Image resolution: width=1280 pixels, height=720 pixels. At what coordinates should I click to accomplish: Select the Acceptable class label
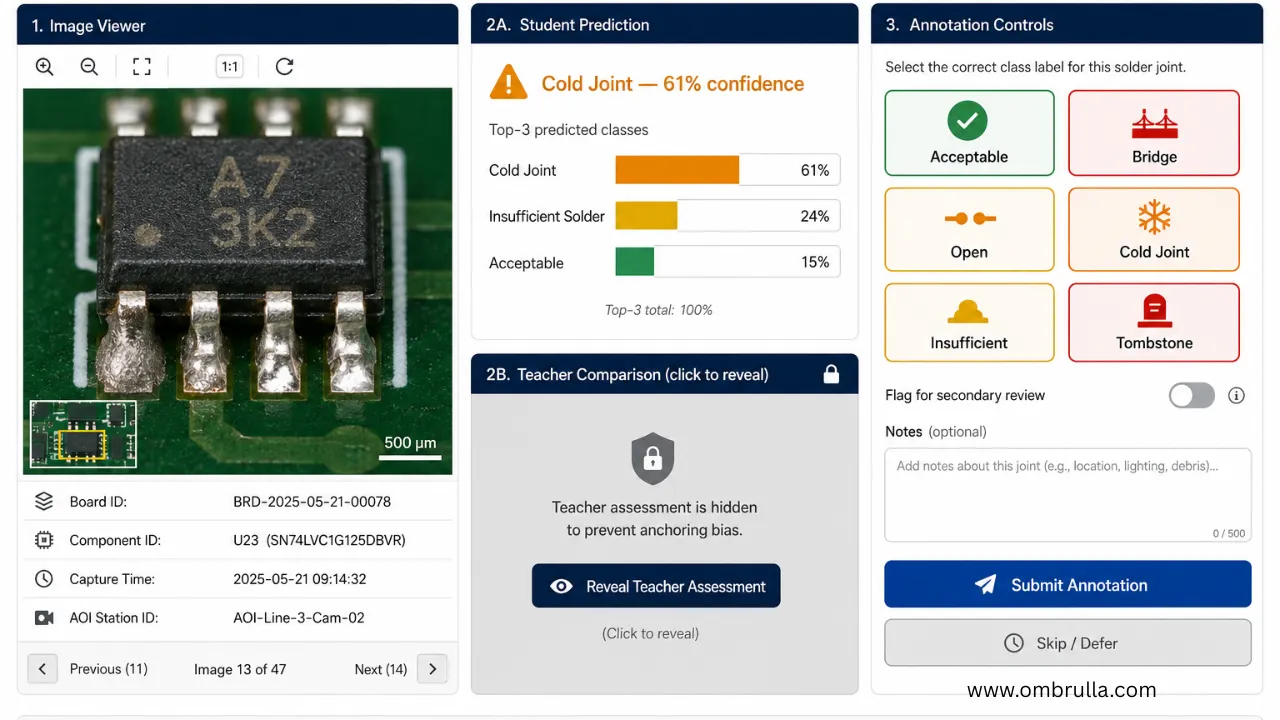(969, 133)
